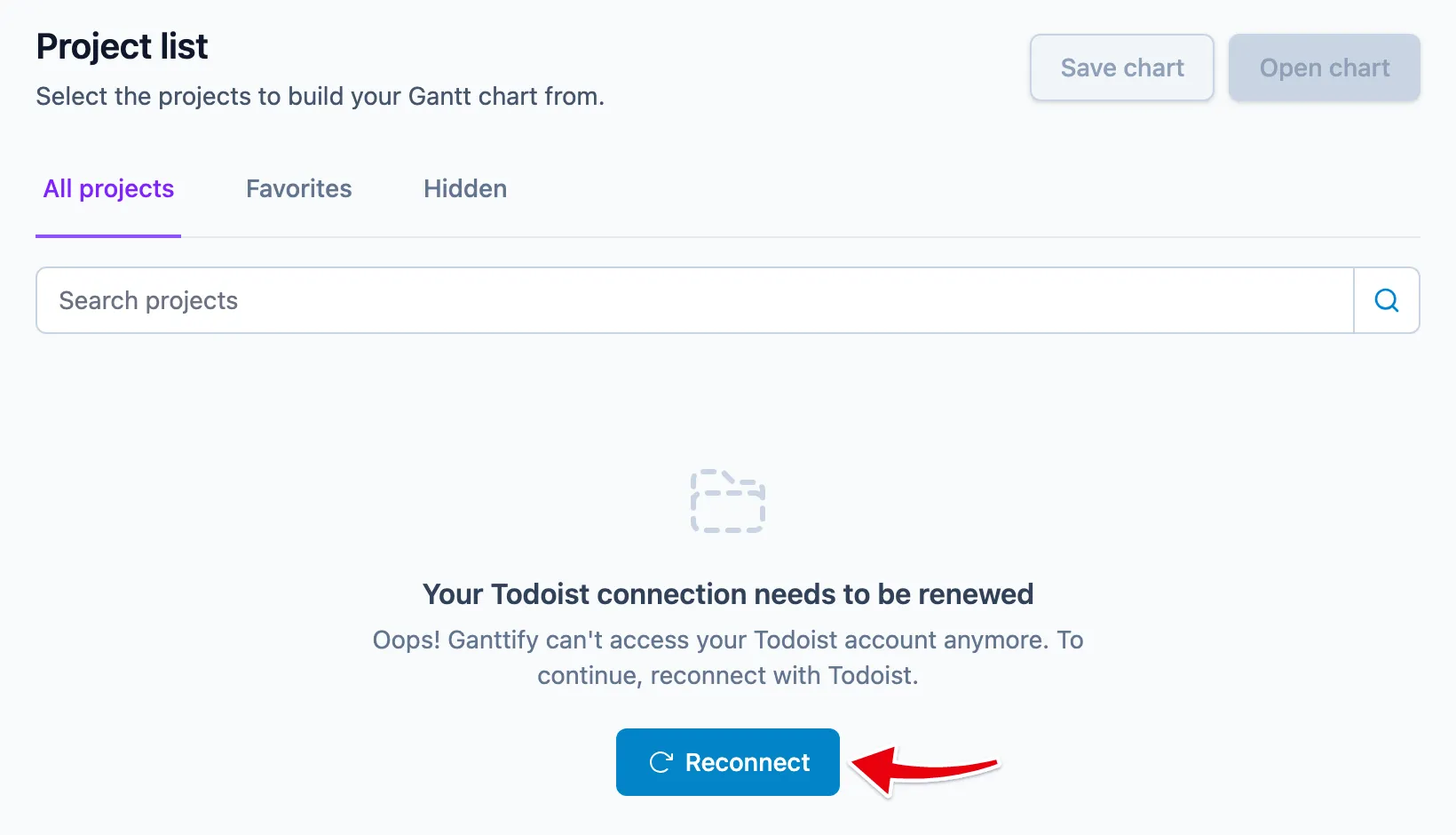Open chart using the top-right button

click(x=1325, y=68)
